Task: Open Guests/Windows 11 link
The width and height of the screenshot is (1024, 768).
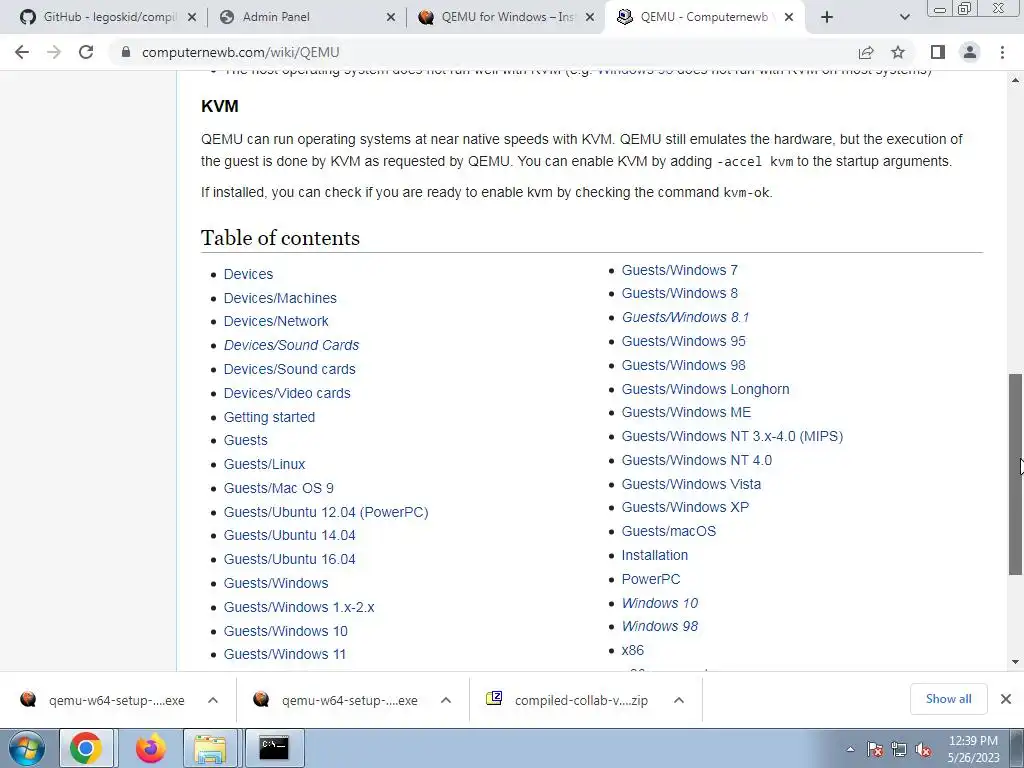Action: (x=285, y=654)
